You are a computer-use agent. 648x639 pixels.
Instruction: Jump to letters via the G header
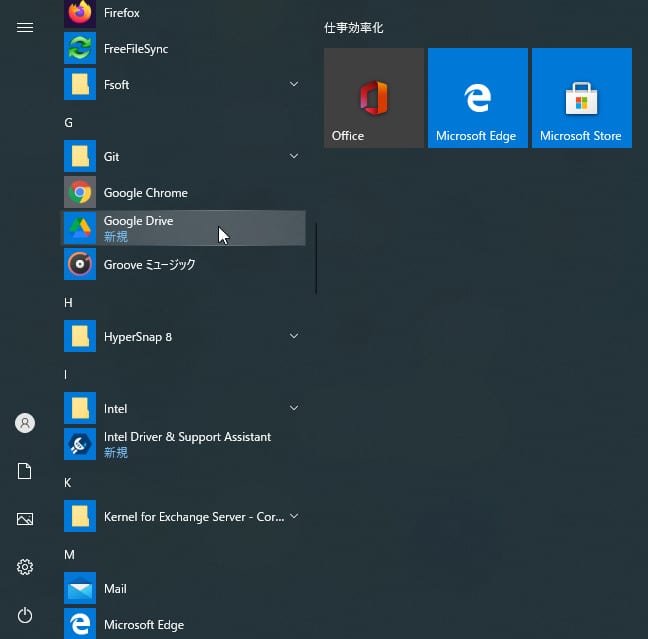coord(69,122)
